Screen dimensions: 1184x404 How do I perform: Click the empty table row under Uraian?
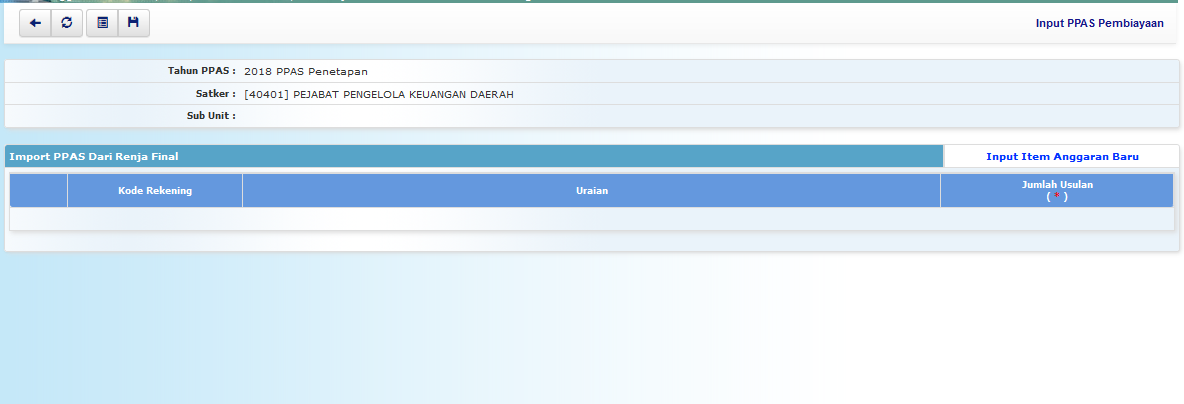[x=591, y=218]
